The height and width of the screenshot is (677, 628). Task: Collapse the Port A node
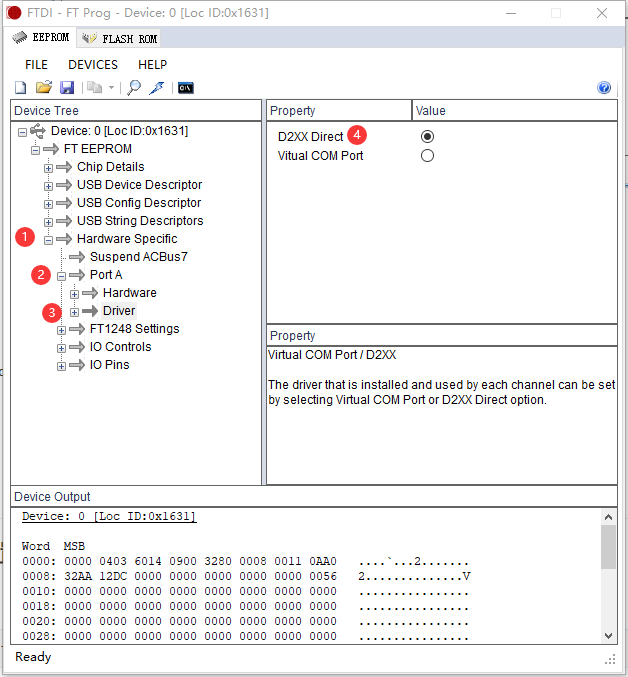tap(61, 276)
